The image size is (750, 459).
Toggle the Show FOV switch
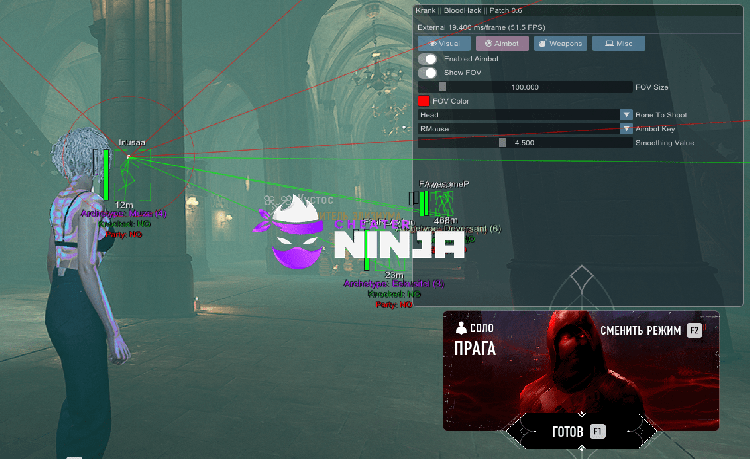[427, 73]
